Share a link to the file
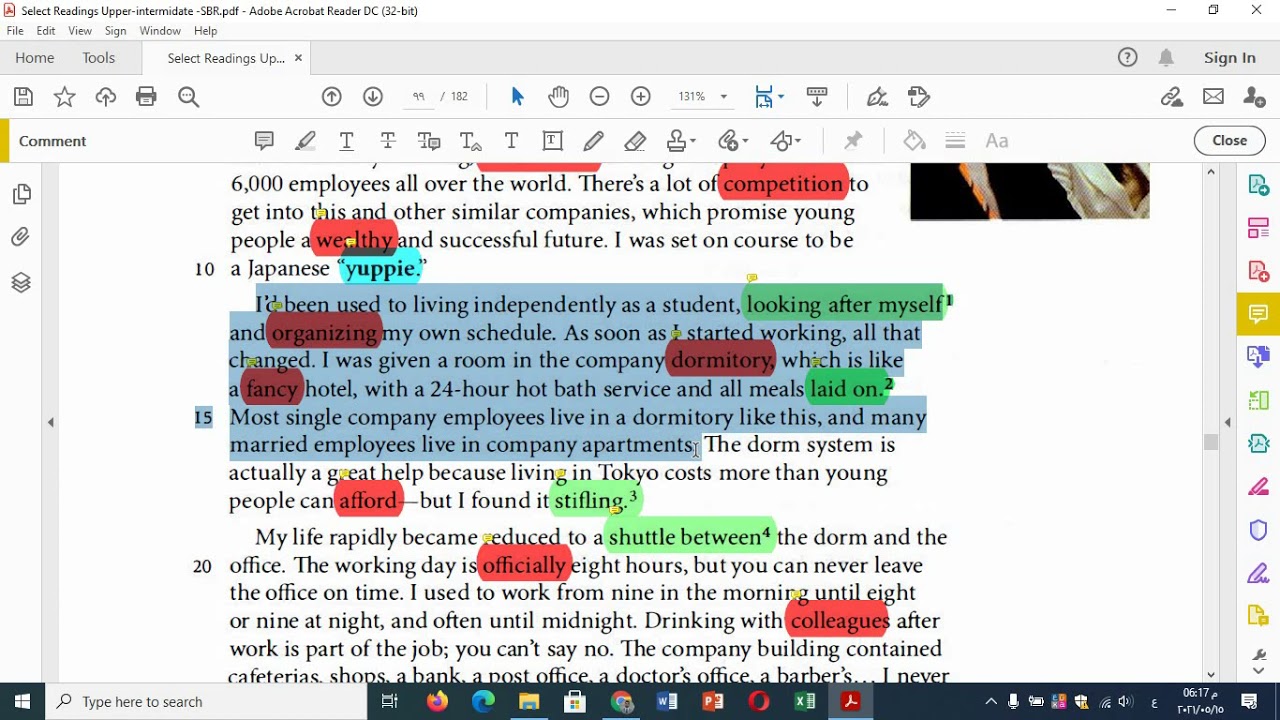 click(1172, 96)
